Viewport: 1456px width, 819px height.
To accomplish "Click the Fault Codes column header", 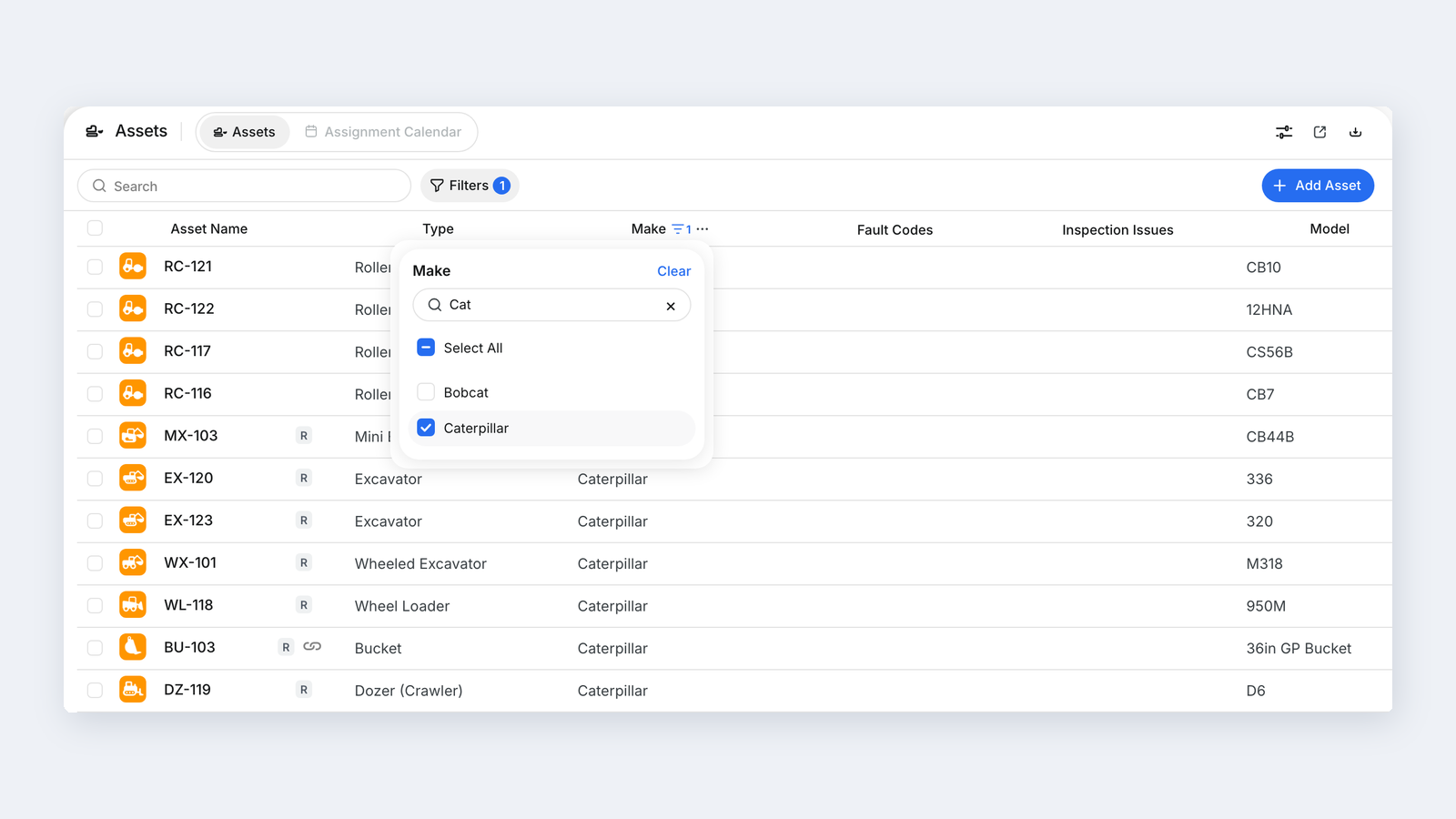I will (x=895, y=230).
